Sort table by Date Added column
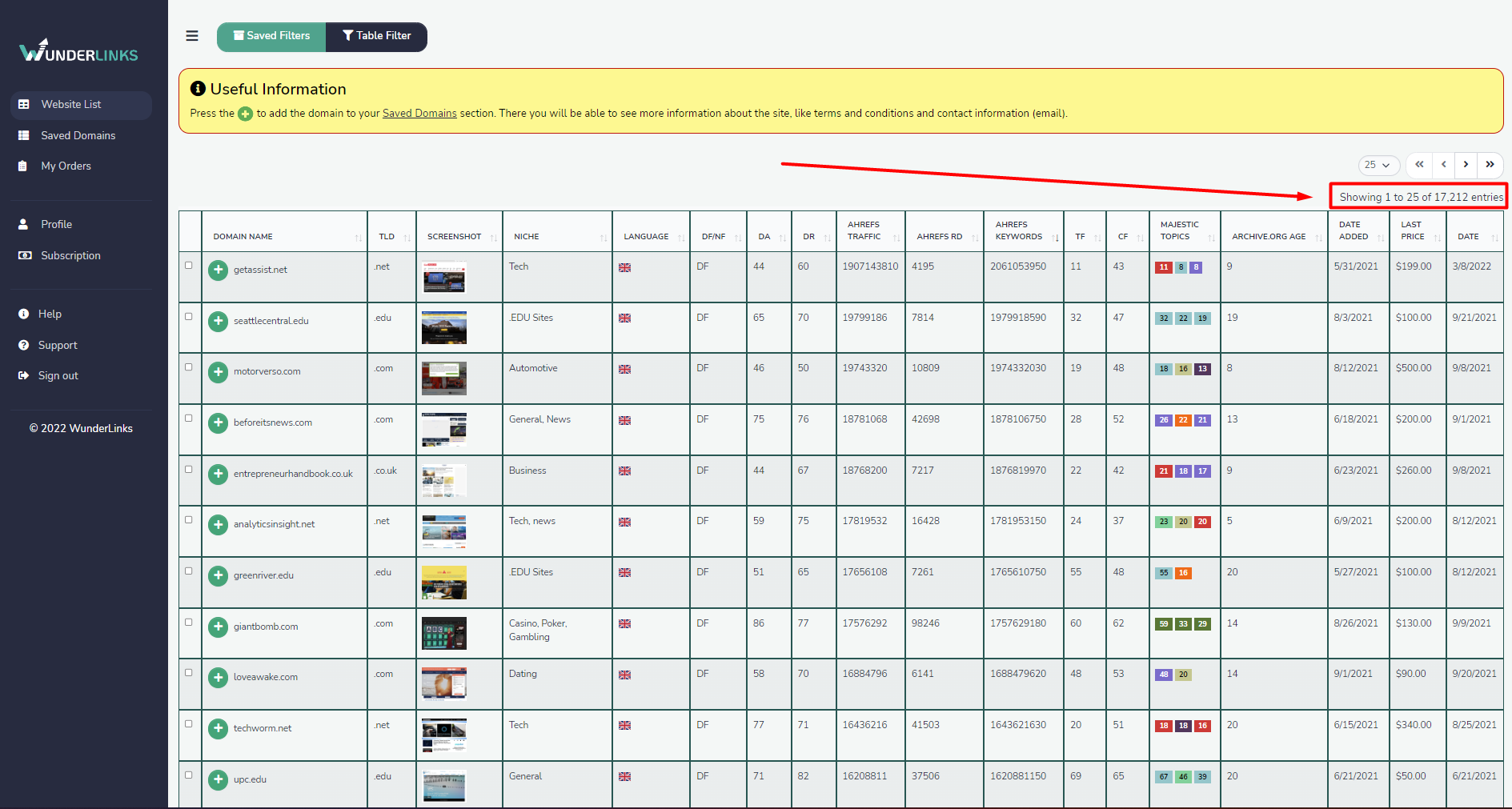 (1358, 231)
